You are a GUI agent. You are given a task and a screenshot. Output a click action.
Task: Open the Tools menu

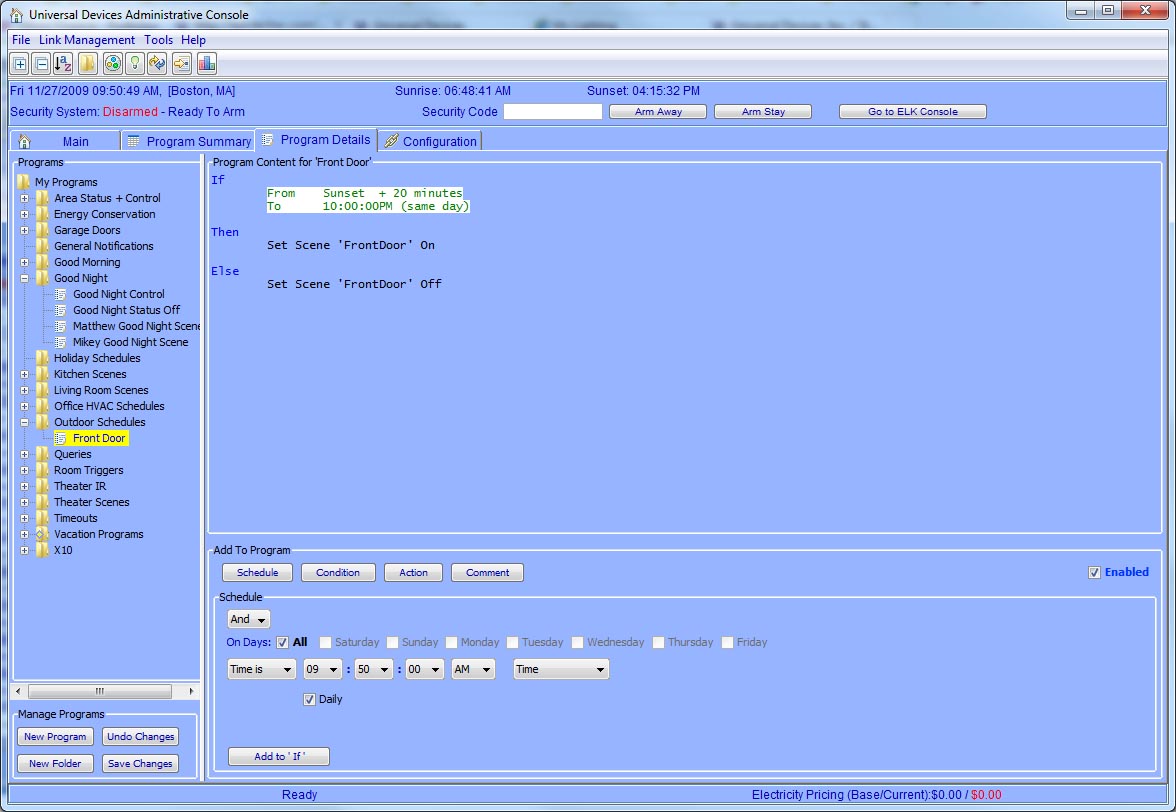(158, 40)
